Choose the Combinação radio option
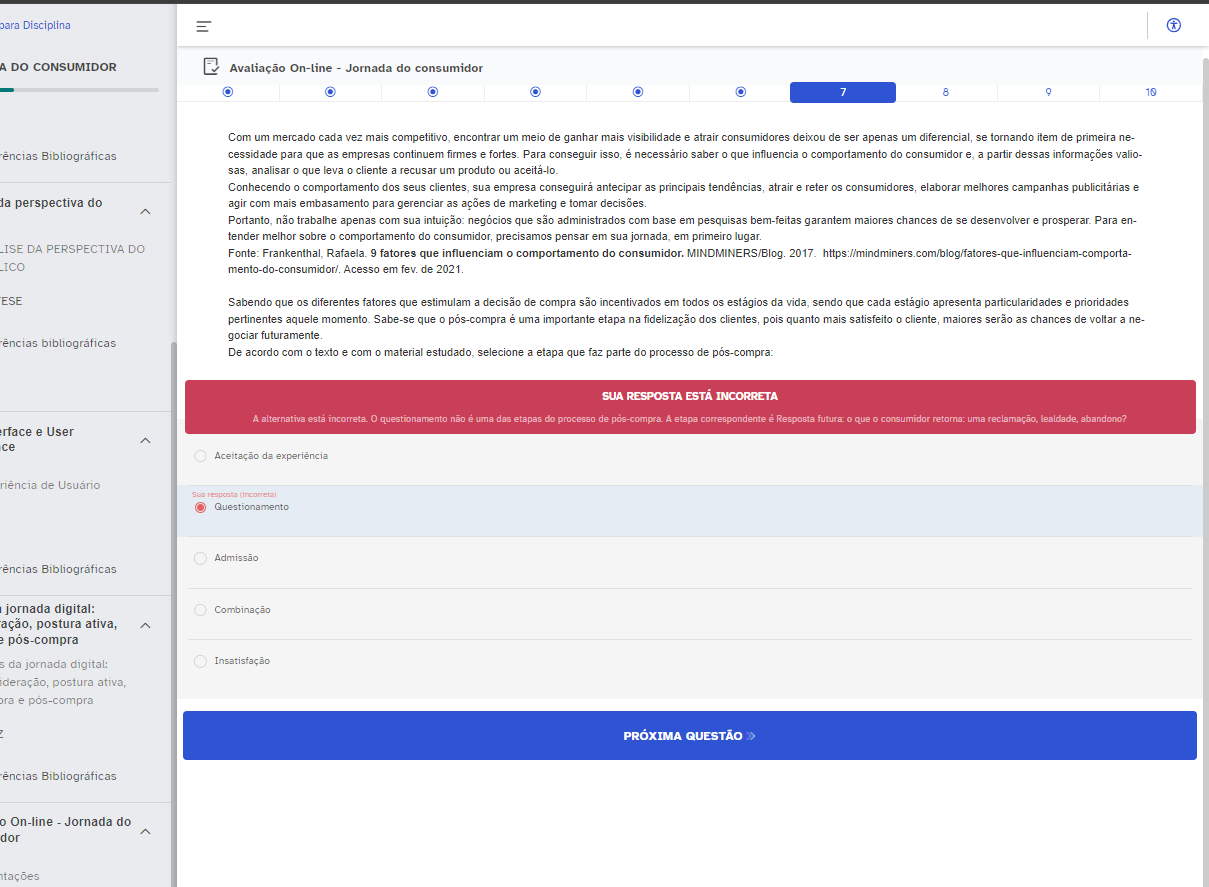1209x887 pixels. (200, 610)
